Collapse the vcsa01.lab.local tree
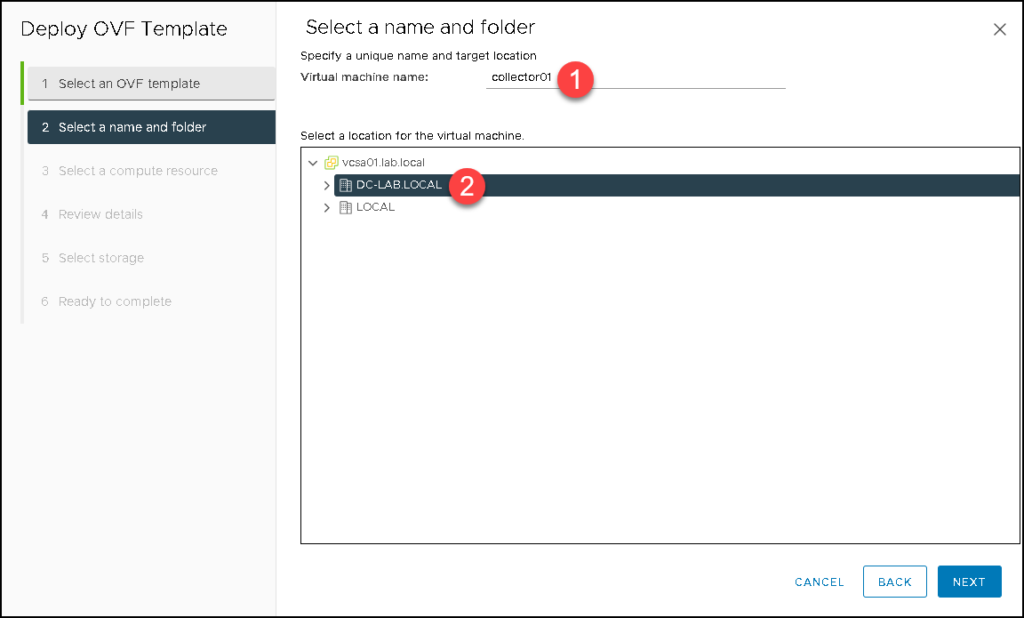This screenshot has height=618, width=1024. (312, 161)
